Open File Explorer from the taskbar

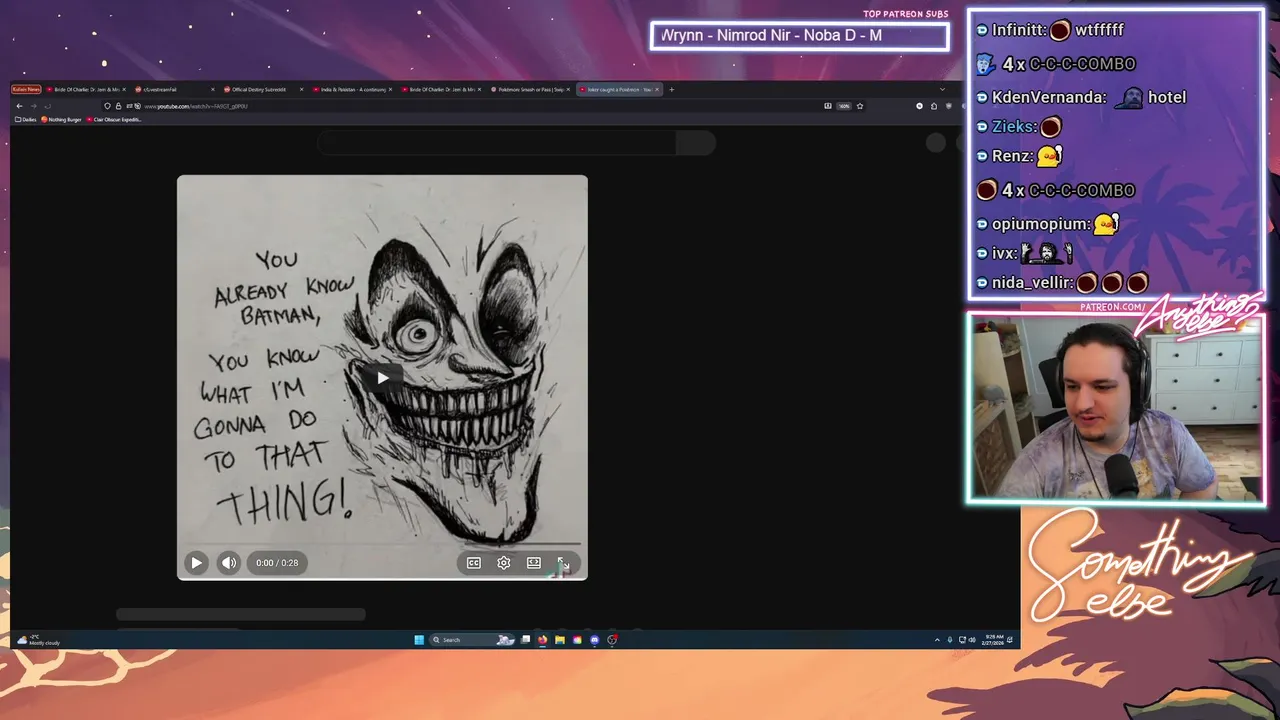click(559, 640)
